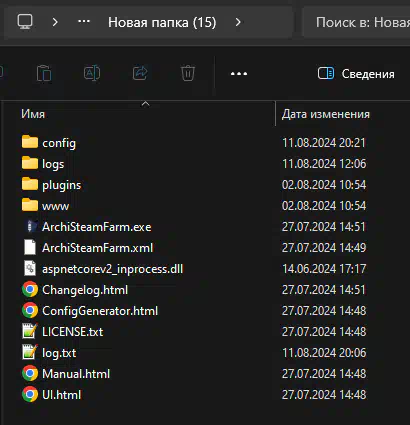Image resolution: width=410 pixels, height=425 pixels.
Task: Click the Rename icon in toolbar
Action: click(x=92, y=73)
